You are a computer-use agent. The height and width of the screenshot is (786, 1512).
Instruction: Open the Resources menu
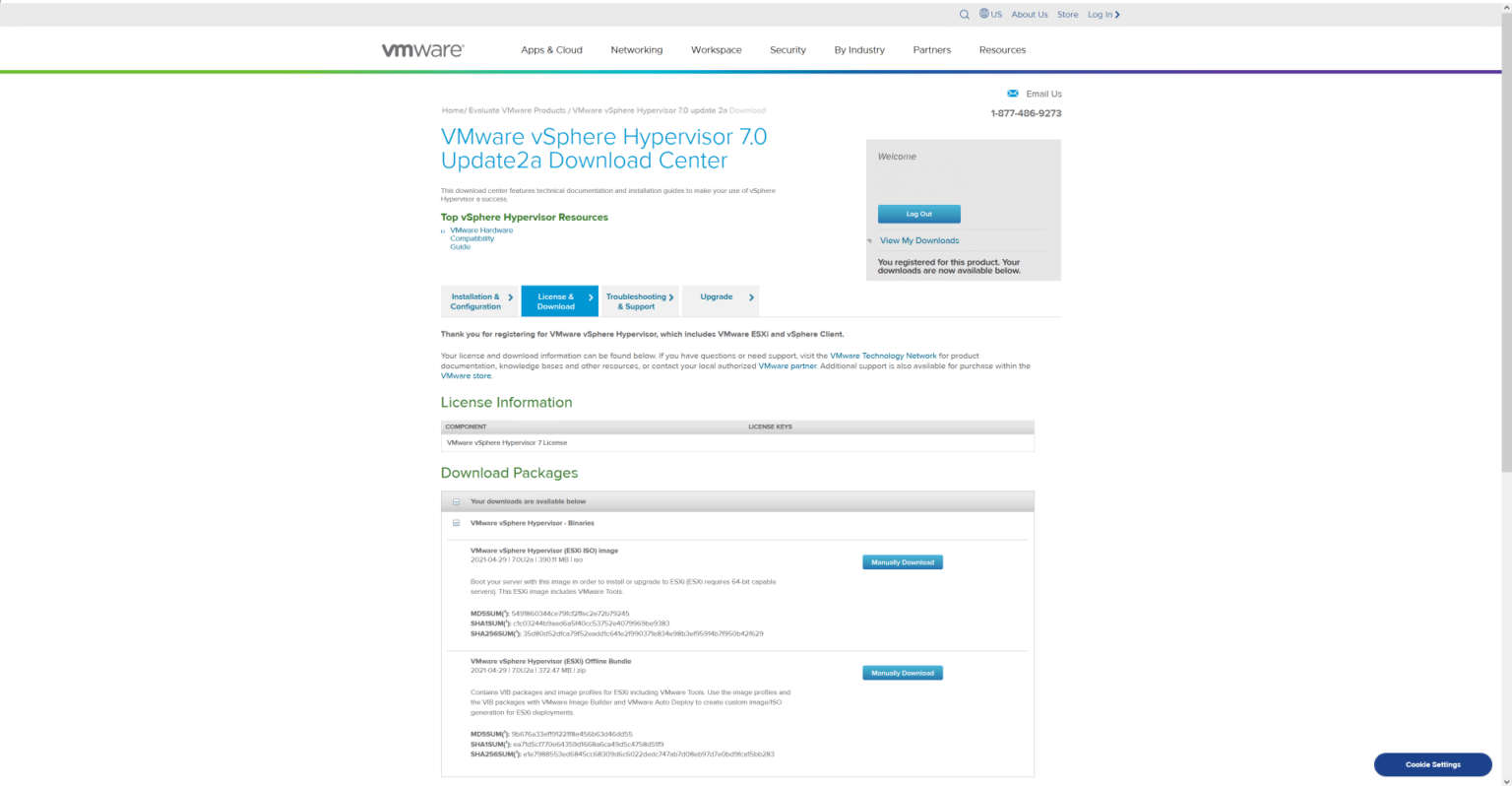point(1002,49)
